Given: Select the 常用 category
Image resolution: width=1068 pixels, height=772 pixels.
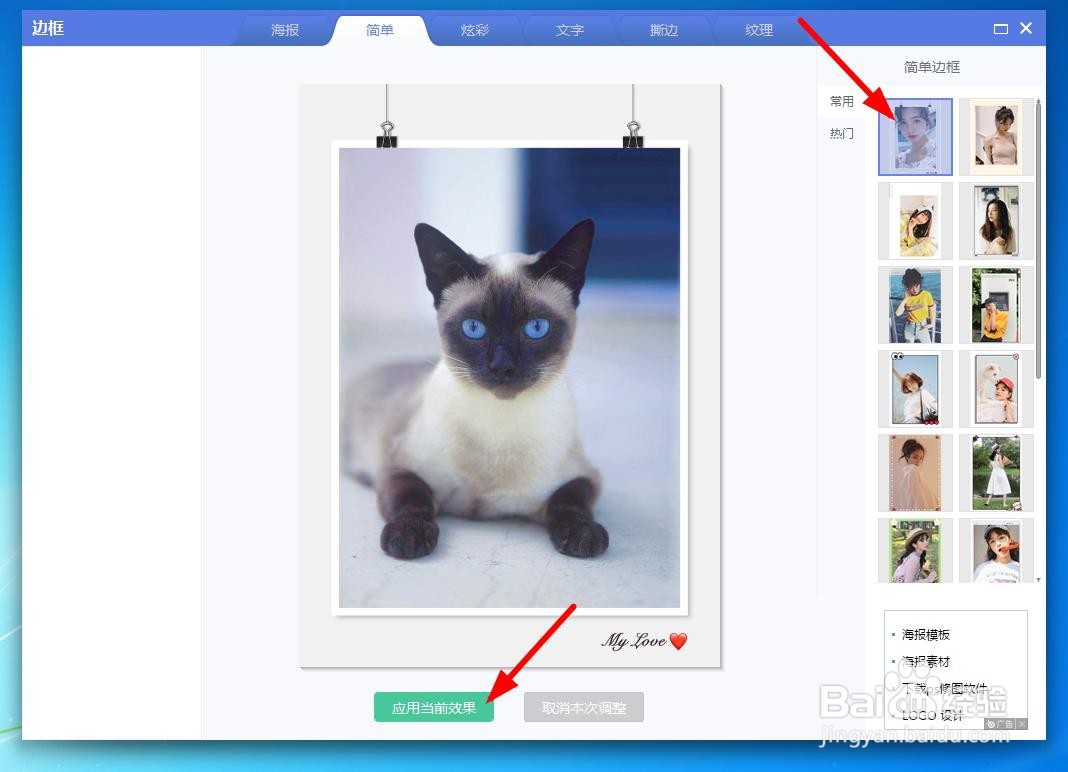Looking at the screenshot, I should click(841, 102).
